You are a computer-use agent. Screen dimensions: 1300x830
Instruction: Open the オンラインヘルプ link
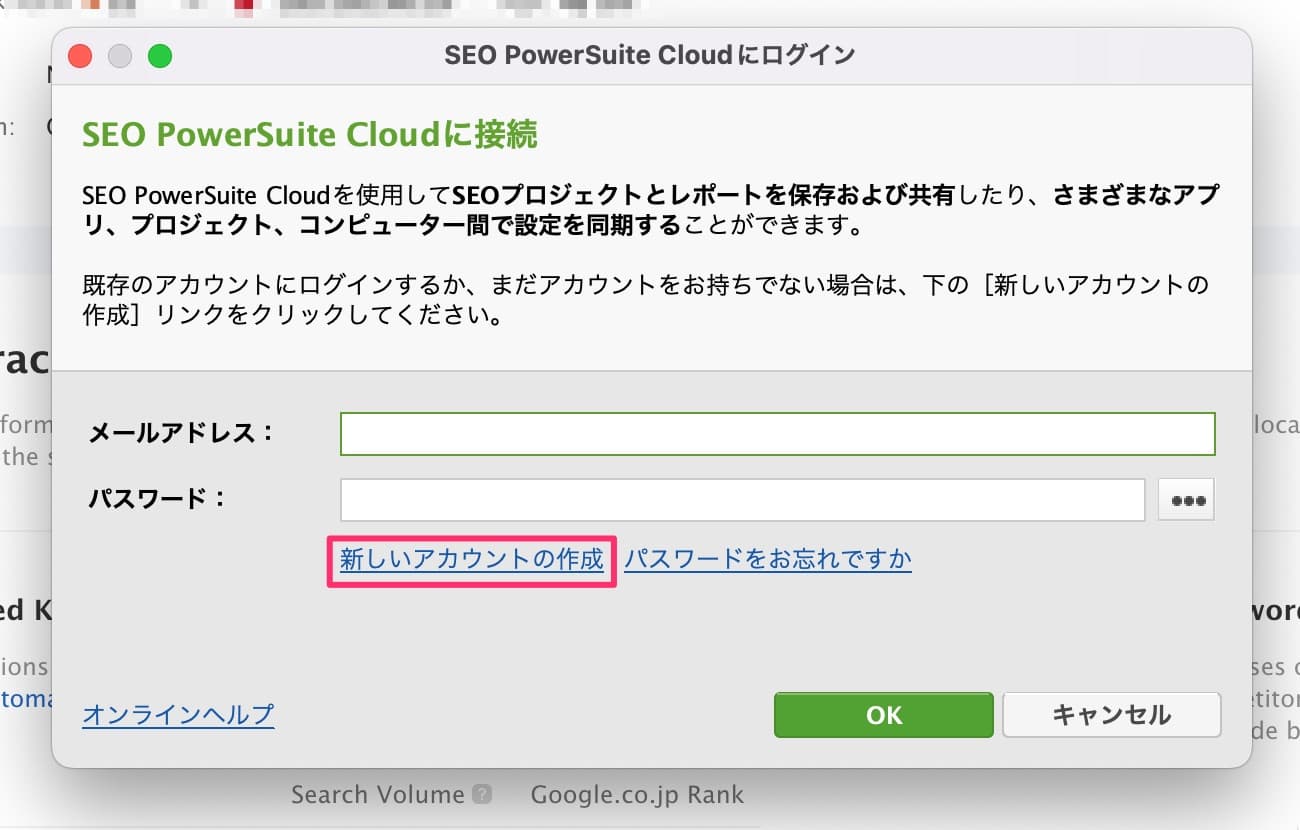pyautogui.click(x=178, y=714)
